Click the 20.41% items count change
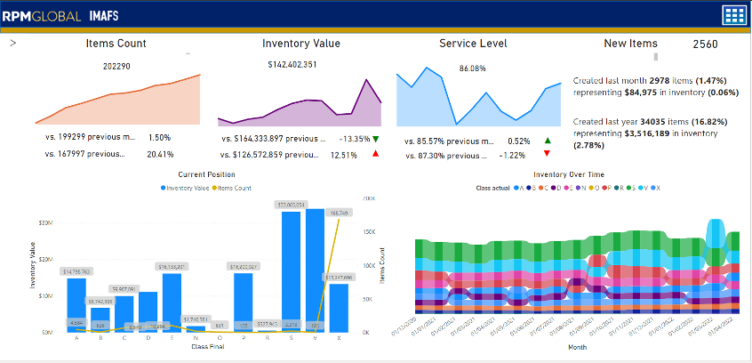This screenshot has width=752, height=363. (160, 154)
